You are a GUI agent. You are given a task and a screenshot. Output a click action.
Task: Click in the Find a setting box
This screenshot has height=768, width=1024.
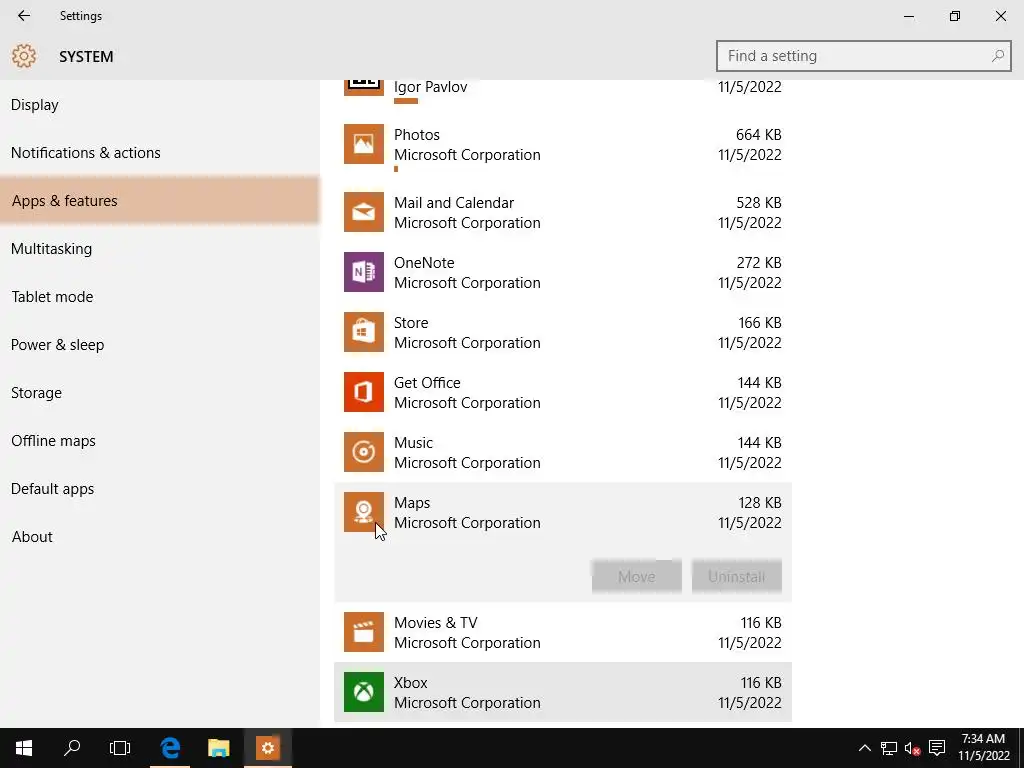(863, 56)
